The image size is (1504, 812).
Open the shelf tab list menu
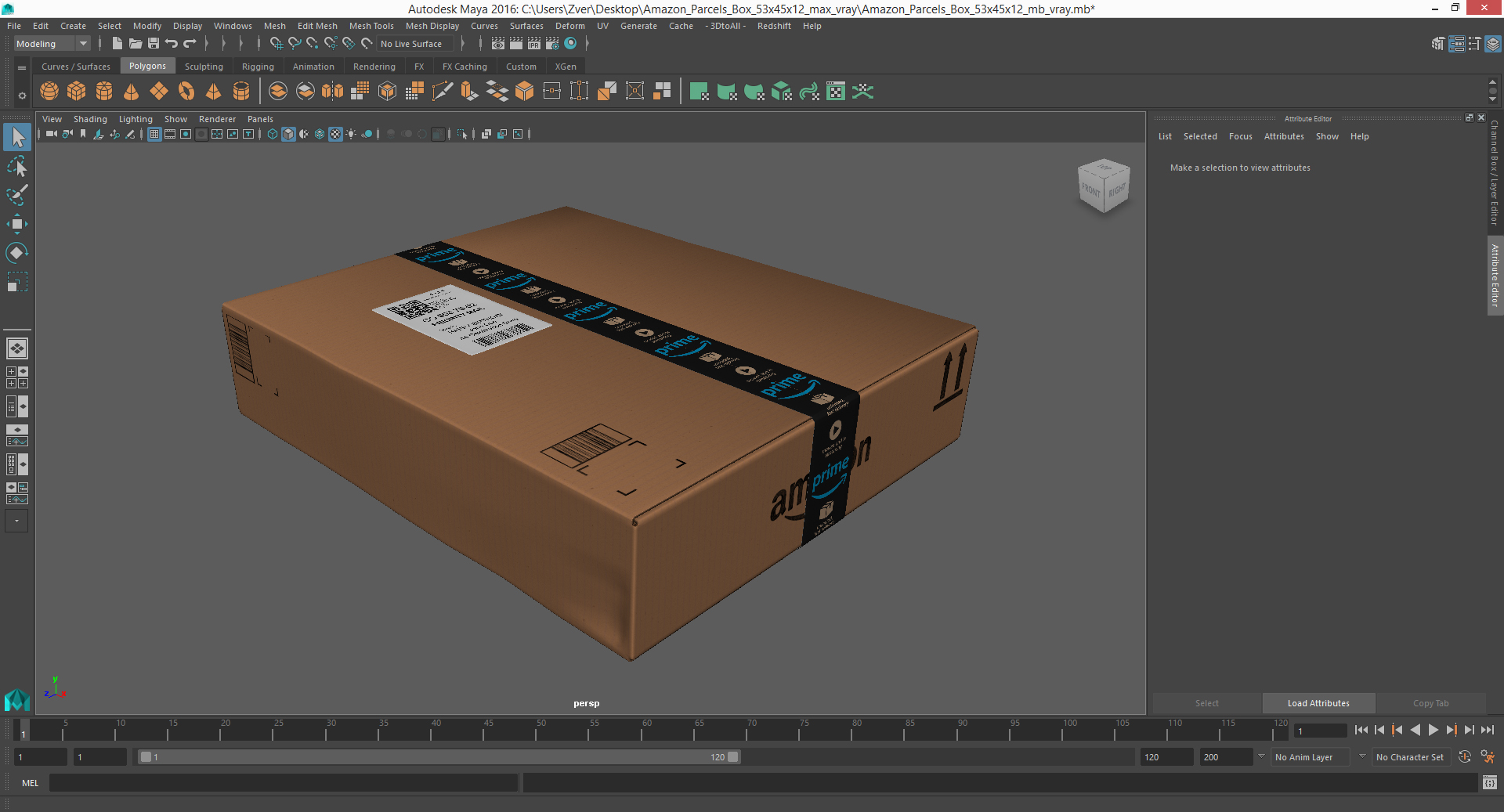(22, 67)
